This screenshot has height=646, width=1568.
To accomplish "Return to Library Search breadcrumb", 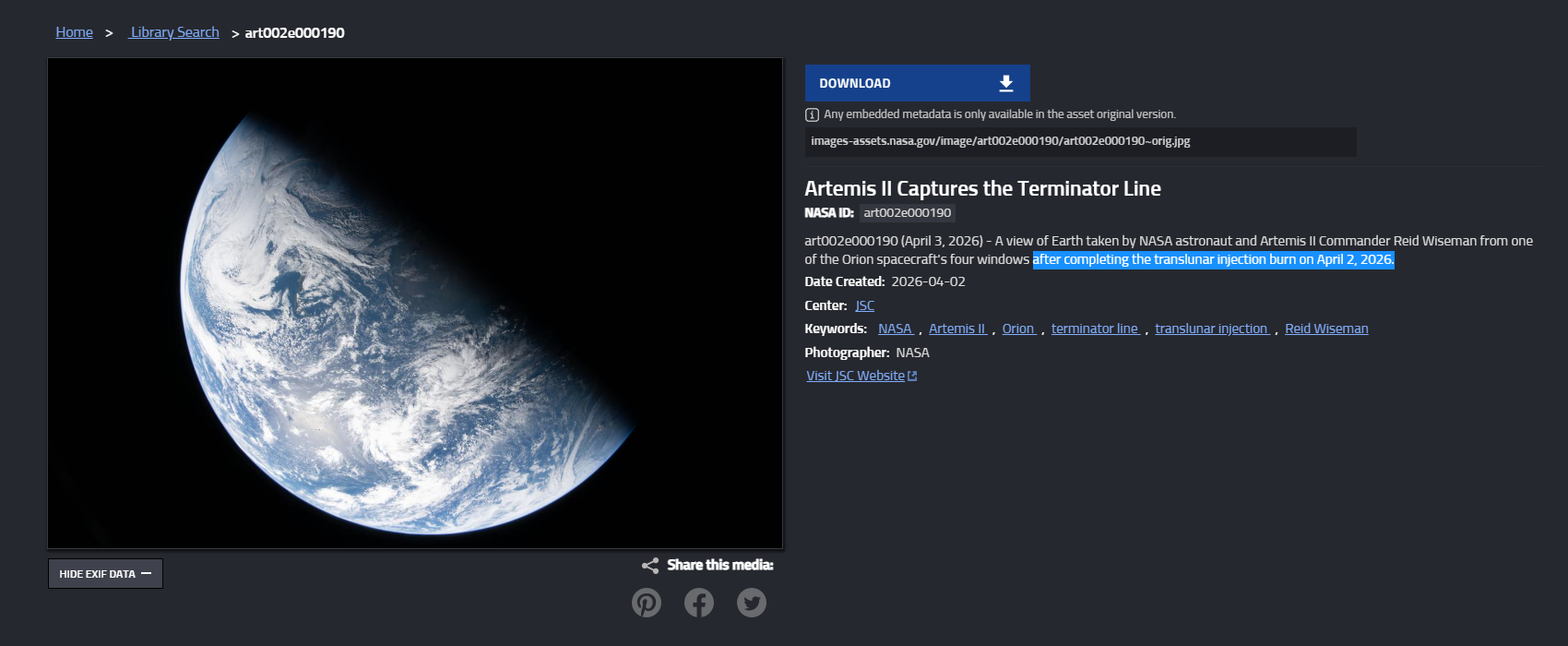I will click(x=174, y=32).
